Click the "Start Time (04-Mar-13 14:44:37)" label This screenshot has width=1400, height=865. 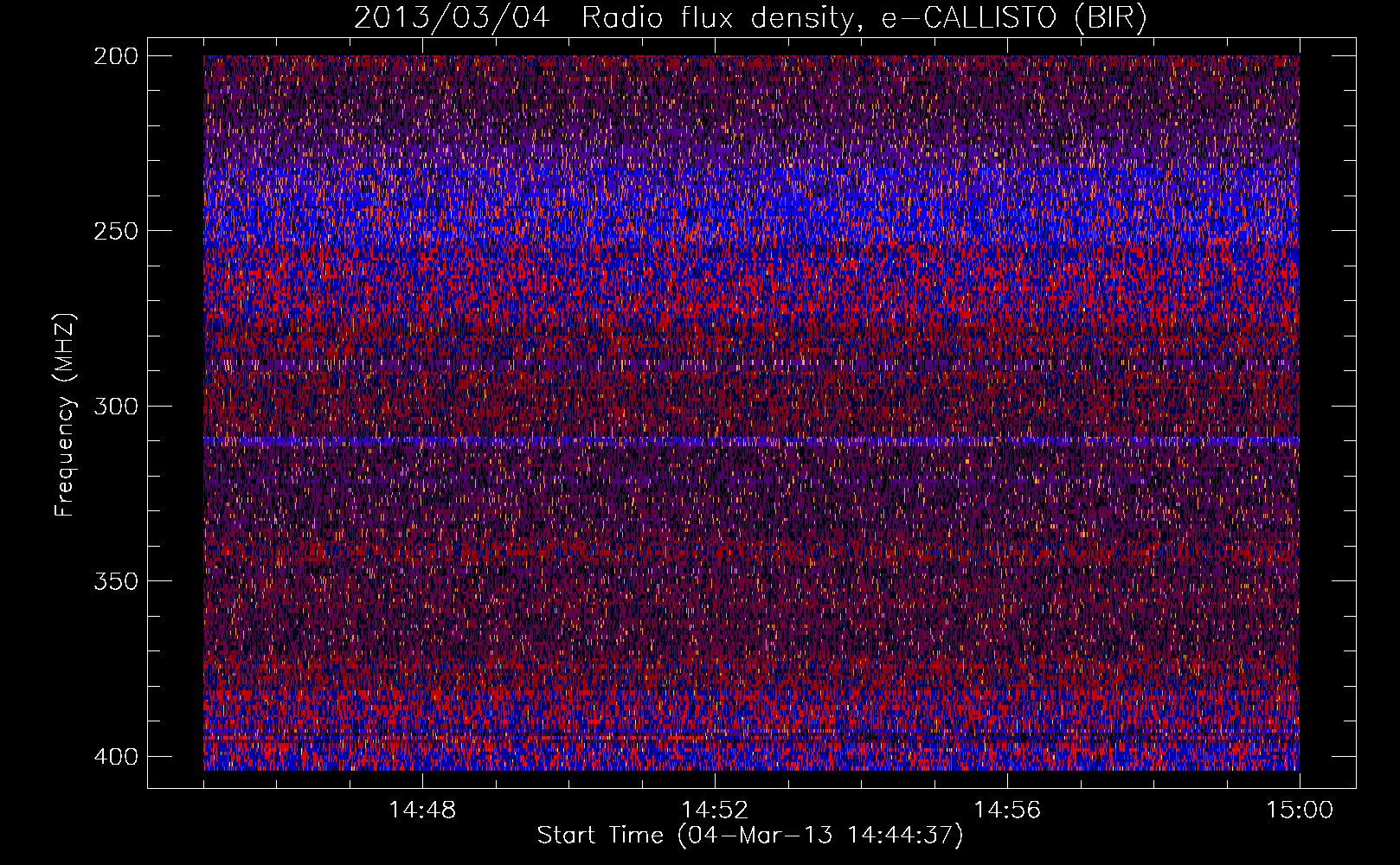[x=750, y=836]
